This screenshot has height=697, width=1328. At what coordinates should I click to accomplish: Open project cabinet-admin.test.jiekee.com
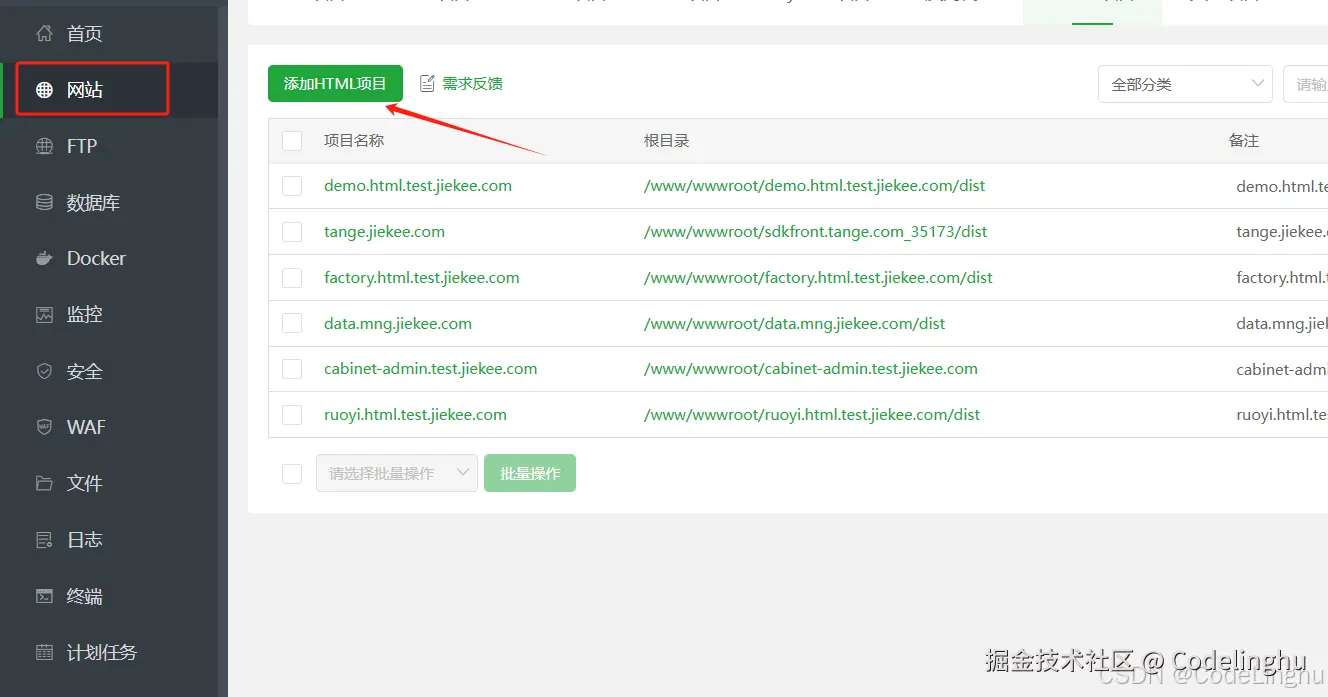tap(431, 369)
